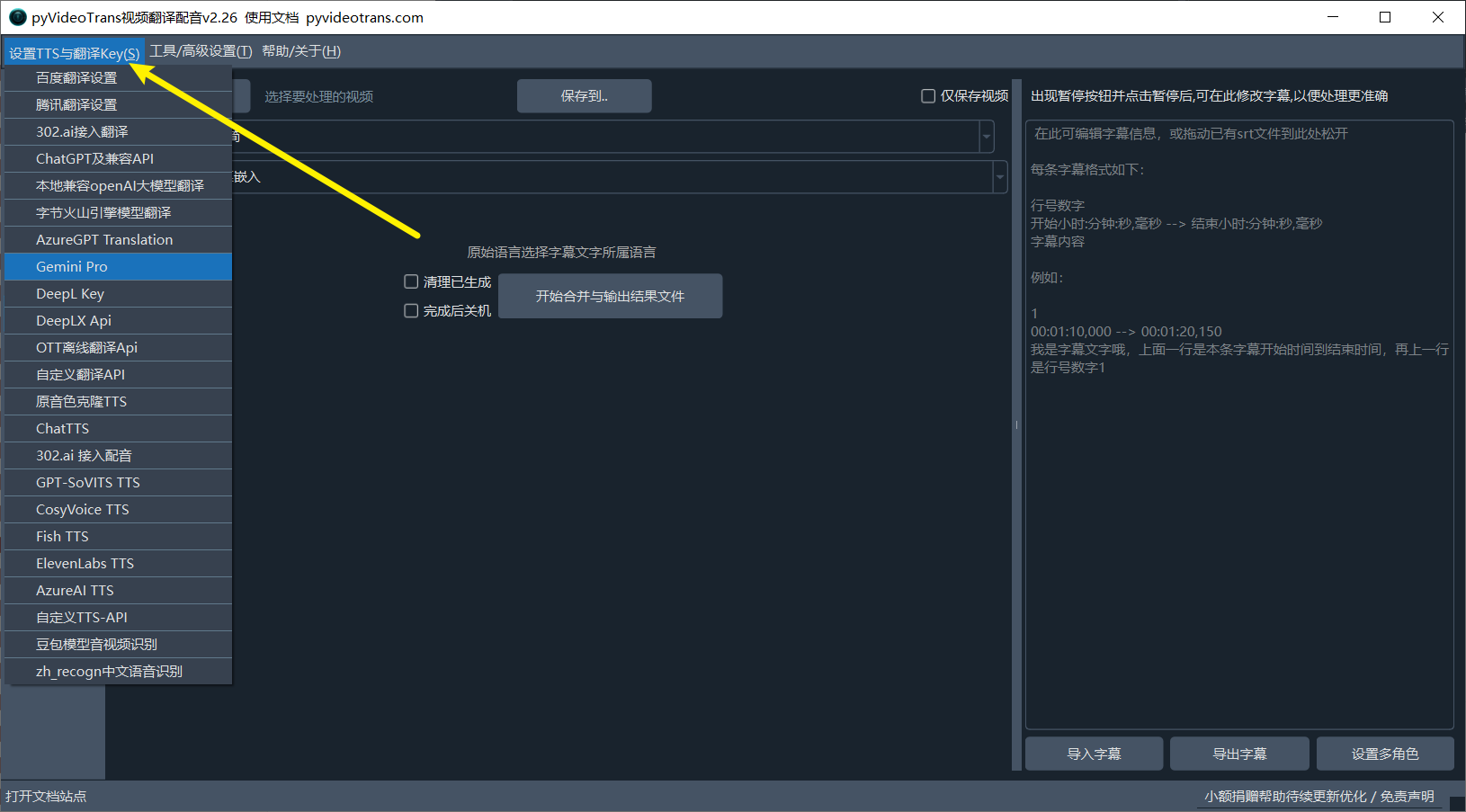The width and height of the screenshot is (1466, 812).
Task: Maximize the pyVideoTrans window
Action: point(1385,17)
